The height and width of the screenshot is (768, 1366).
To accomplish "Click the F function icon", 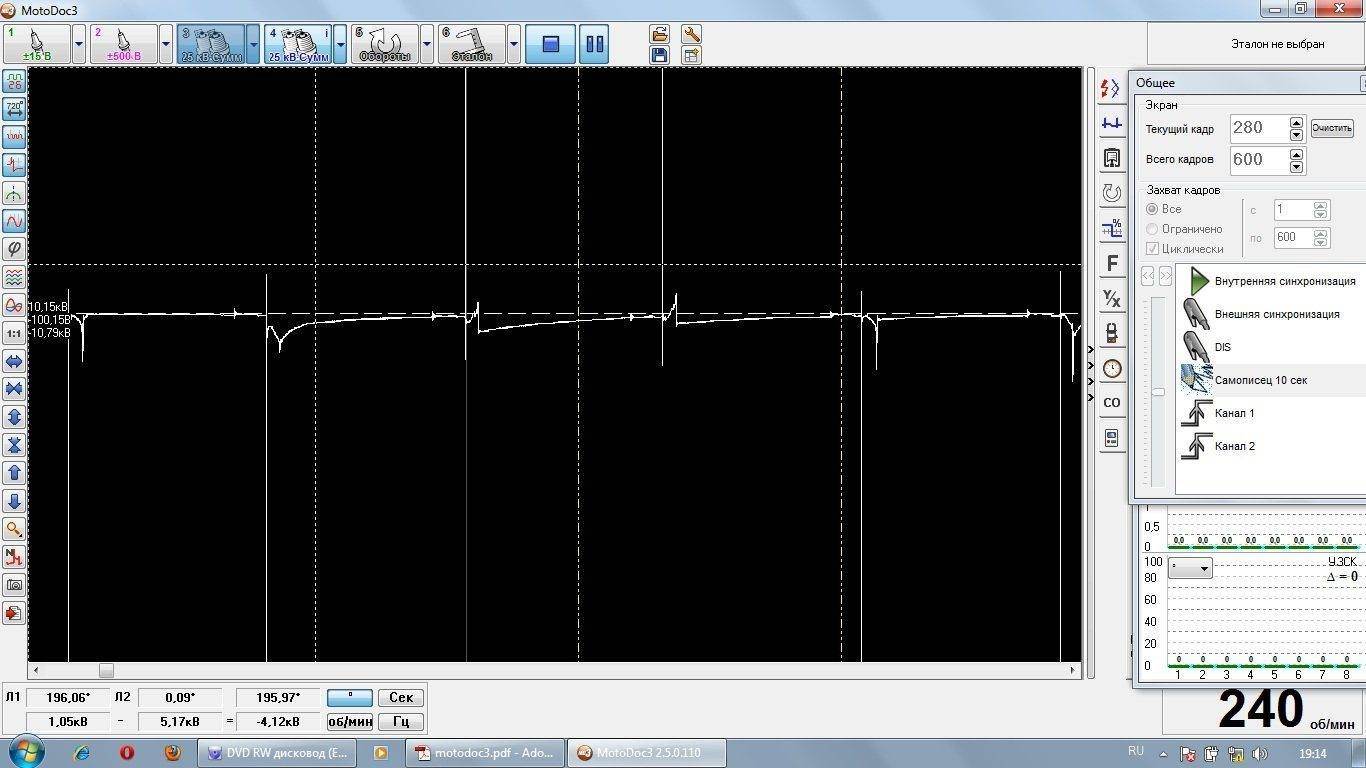I will point(1111,264).
